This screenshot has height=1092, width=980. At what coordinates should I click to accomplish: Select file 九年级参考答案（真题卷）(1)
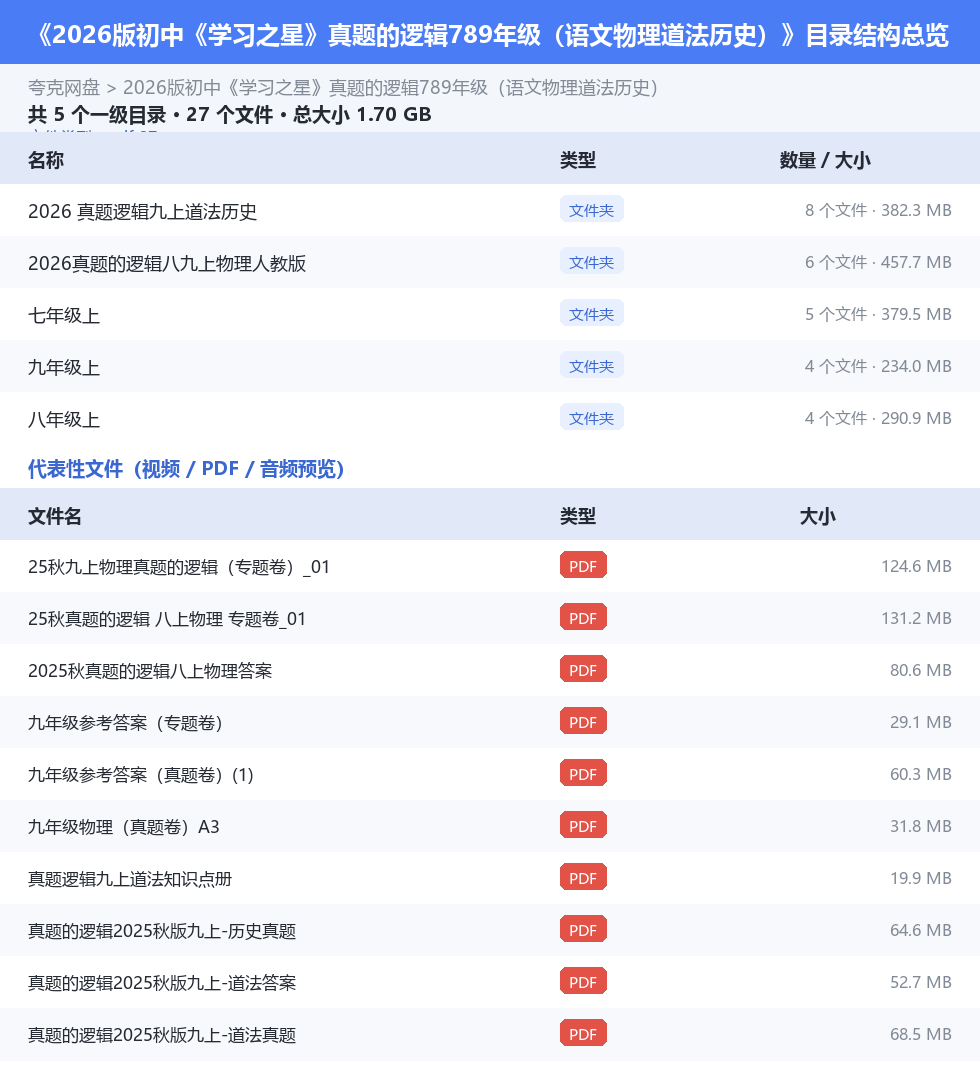coord(141,775)
